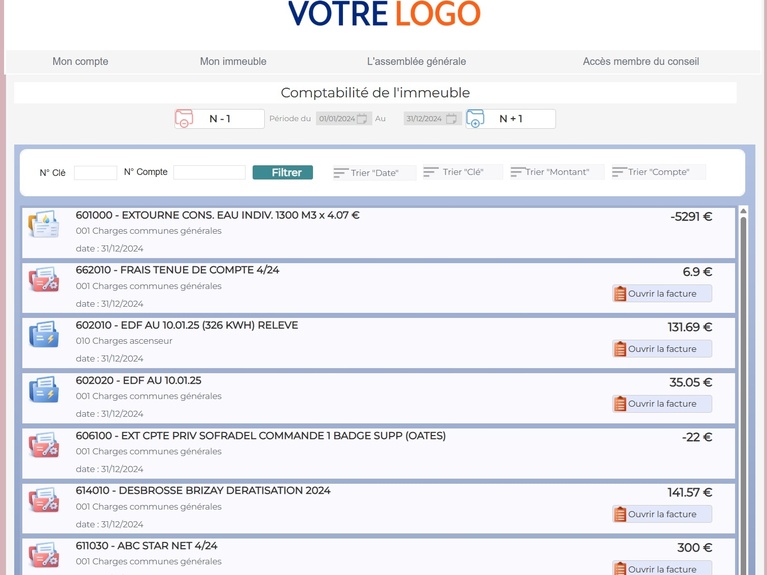Go to next year with N + 1 button
Screen dimensions: 767x575
tap(510, 119)
